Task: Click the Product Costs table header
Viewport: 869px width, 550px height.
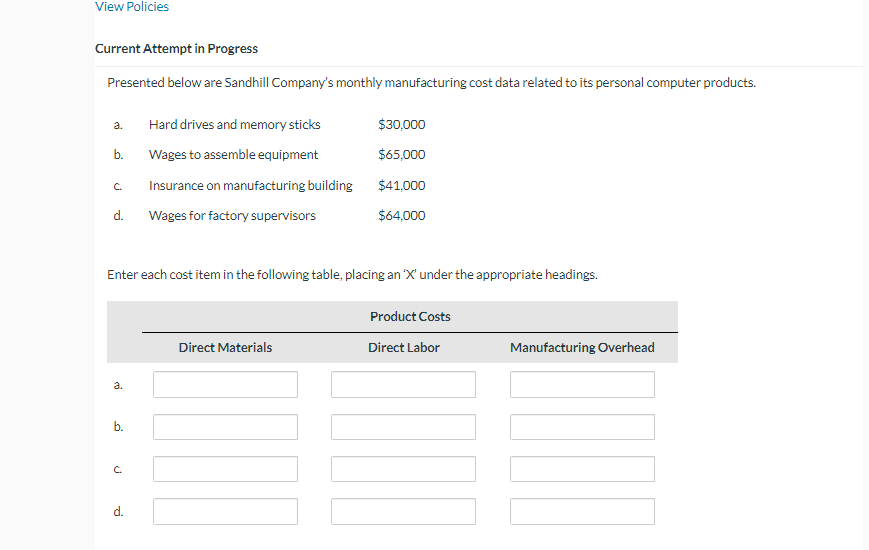Action: click(410, 317)
